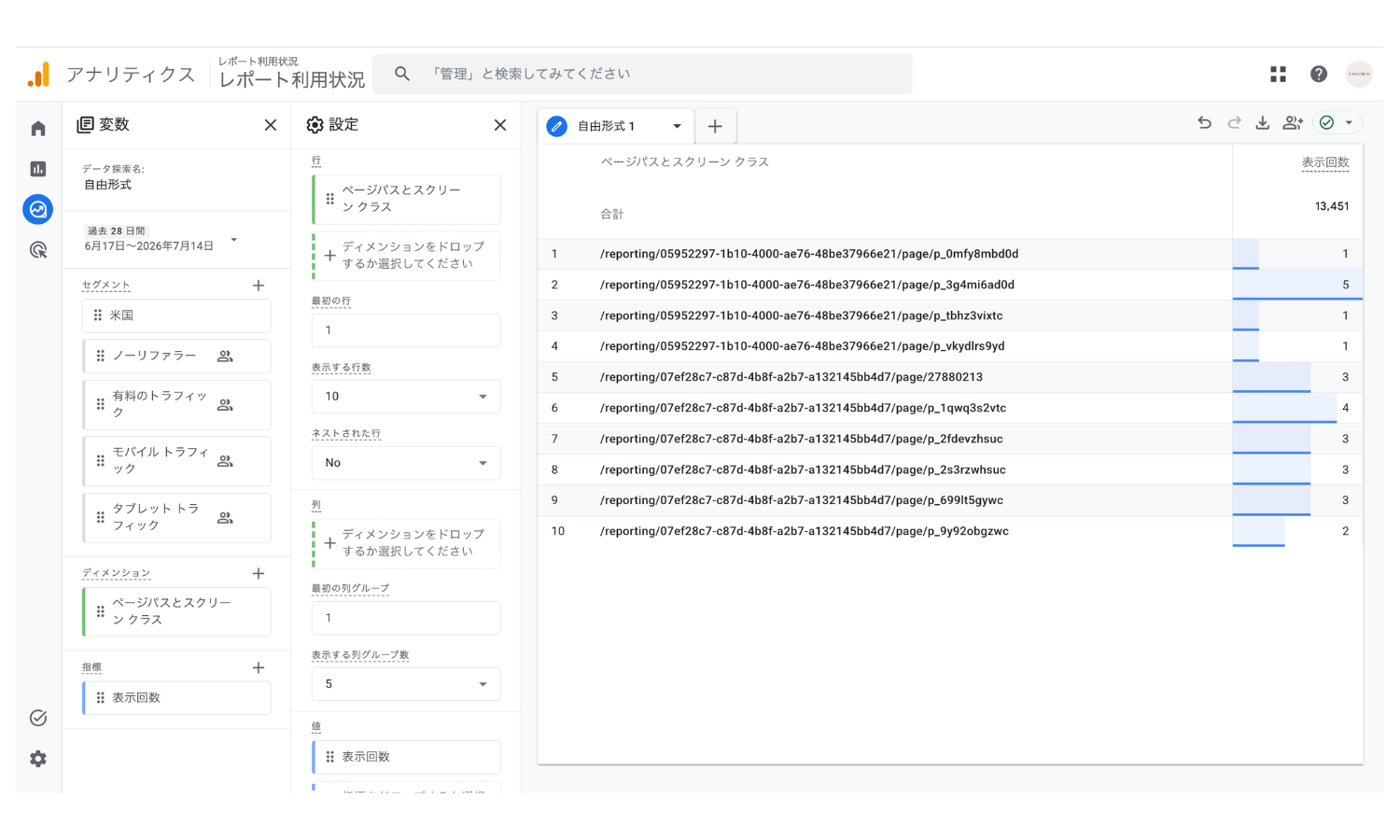
Task: Open the 表示する列グループ数 dropdown showing 5
Action: point(406,684)
